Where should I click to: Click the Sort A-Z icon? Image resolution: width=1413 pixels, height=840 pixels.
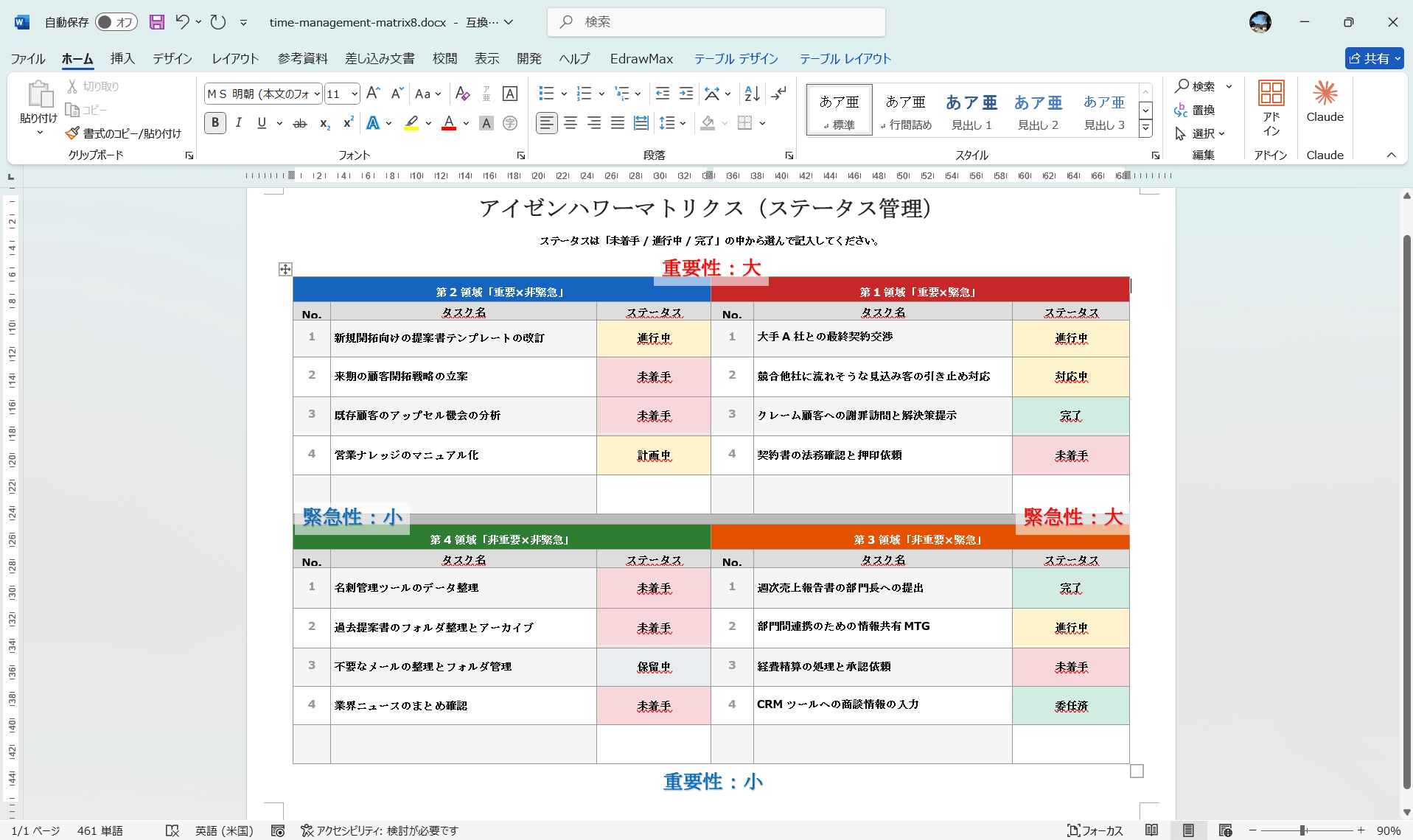752,94
